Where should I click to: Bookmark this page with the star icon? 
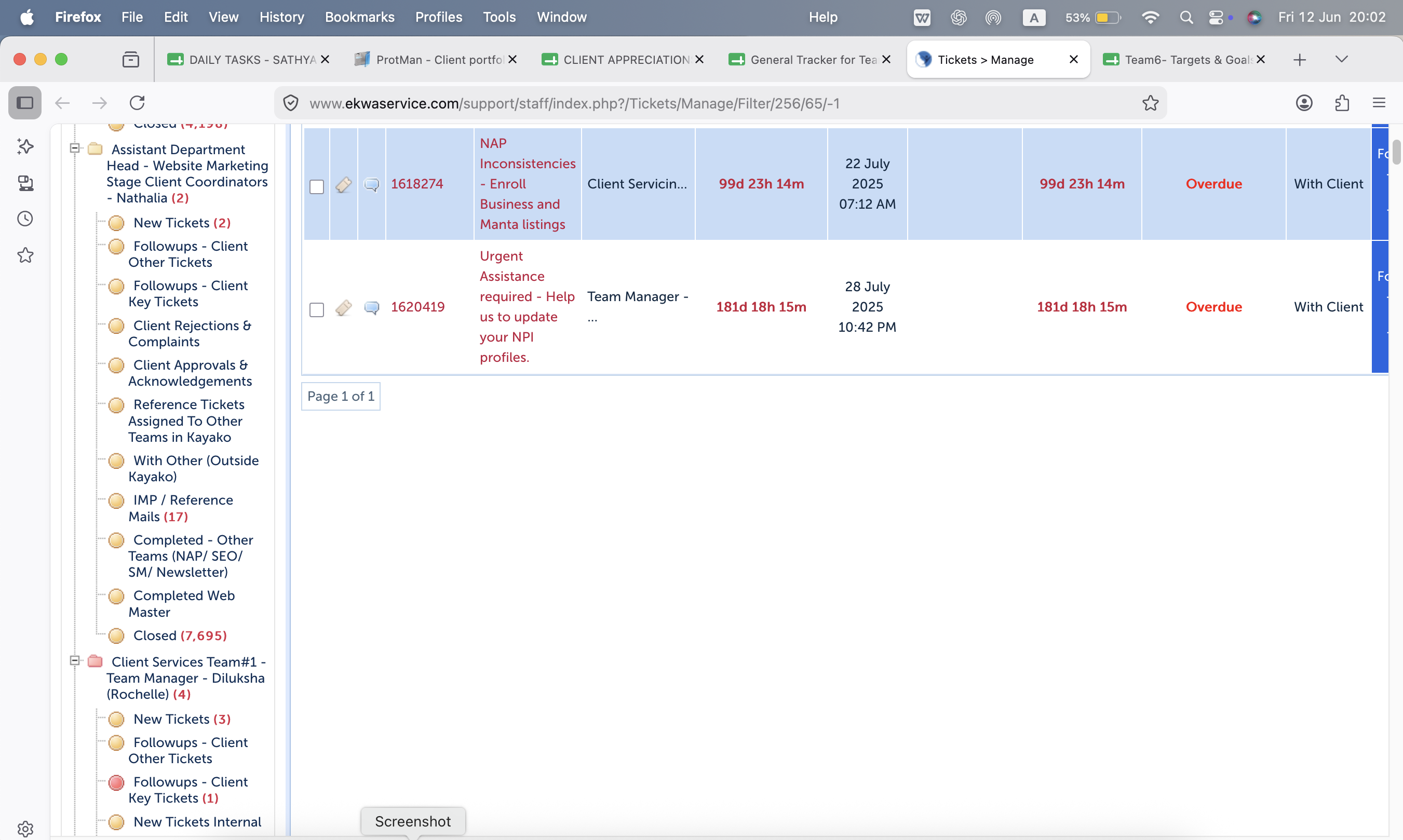coord(1150,103)
